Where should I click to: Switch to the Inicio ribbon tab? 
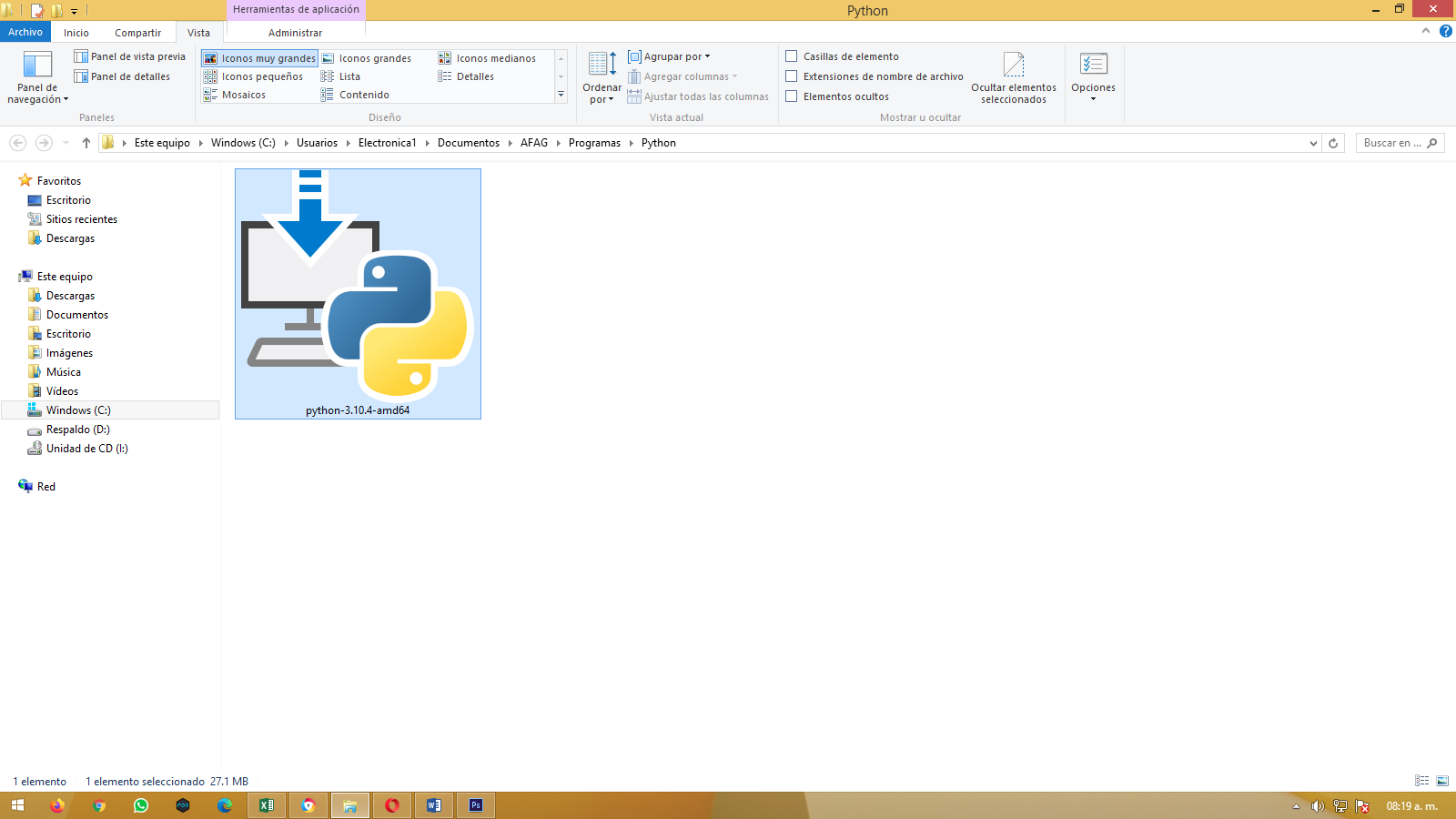76,33
